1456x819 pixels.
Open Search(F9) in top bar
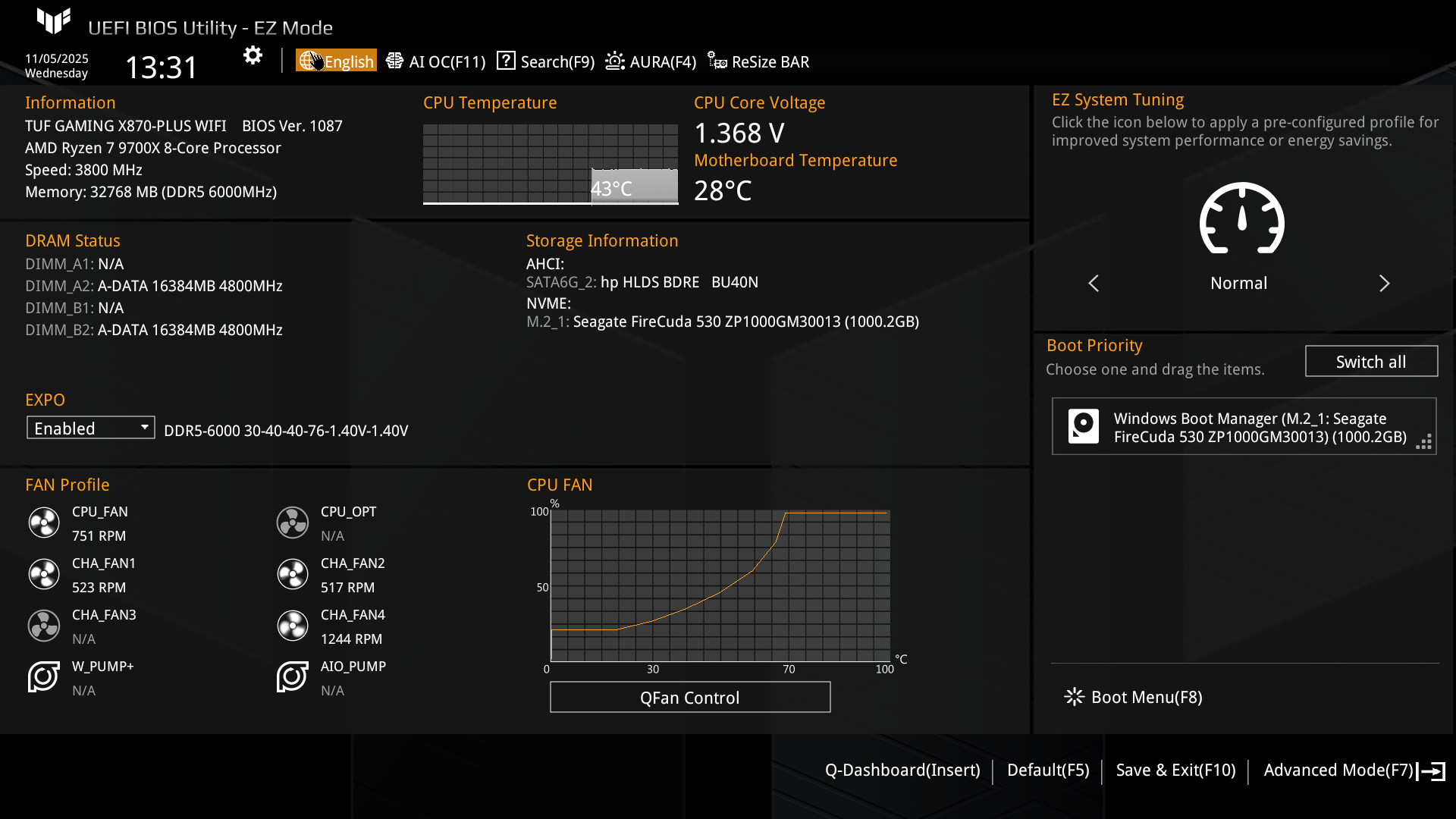(546, 61)
